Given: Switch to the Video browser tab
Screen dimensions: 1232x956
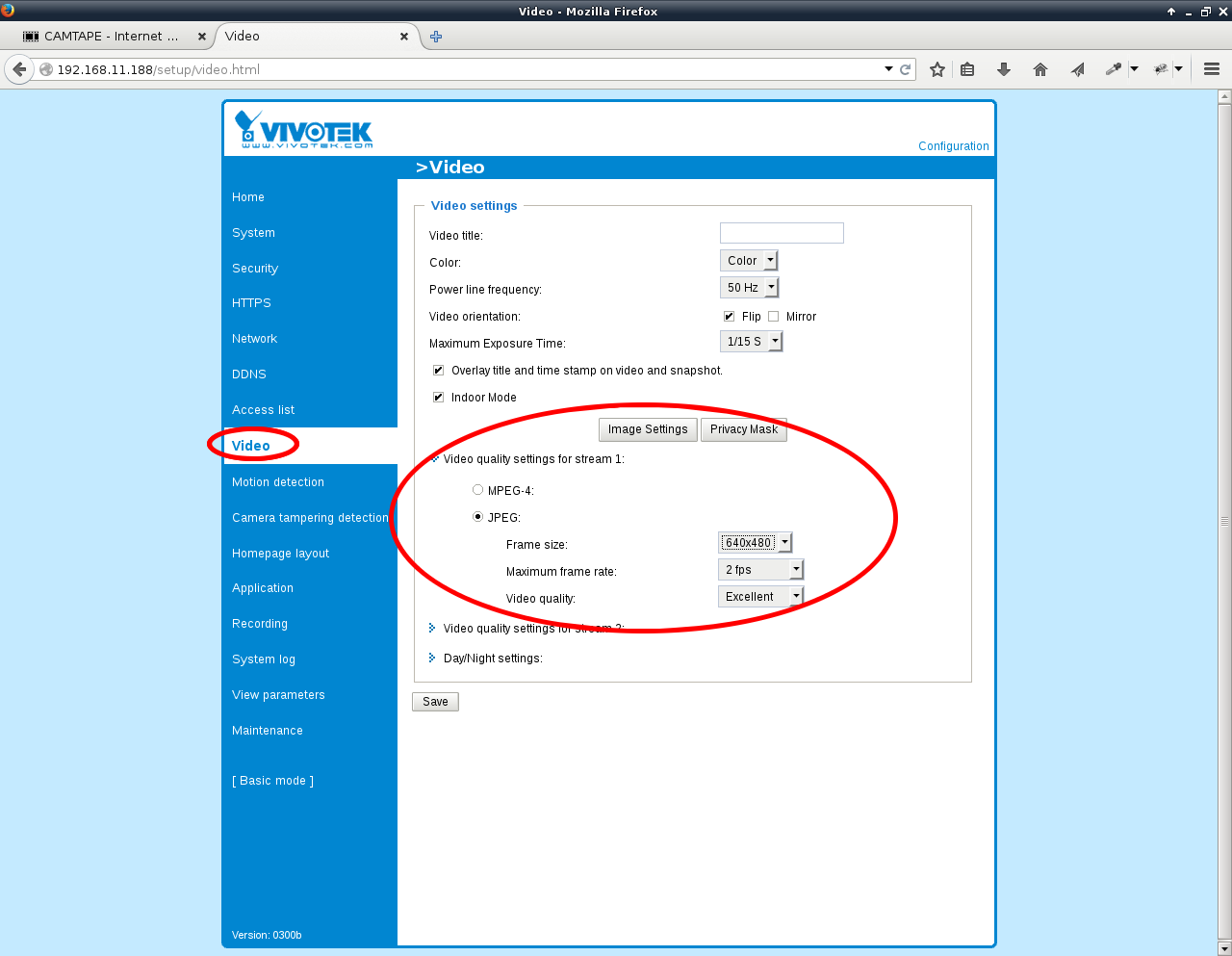Looking at the screenshot, I should click(x=314, y=37).
